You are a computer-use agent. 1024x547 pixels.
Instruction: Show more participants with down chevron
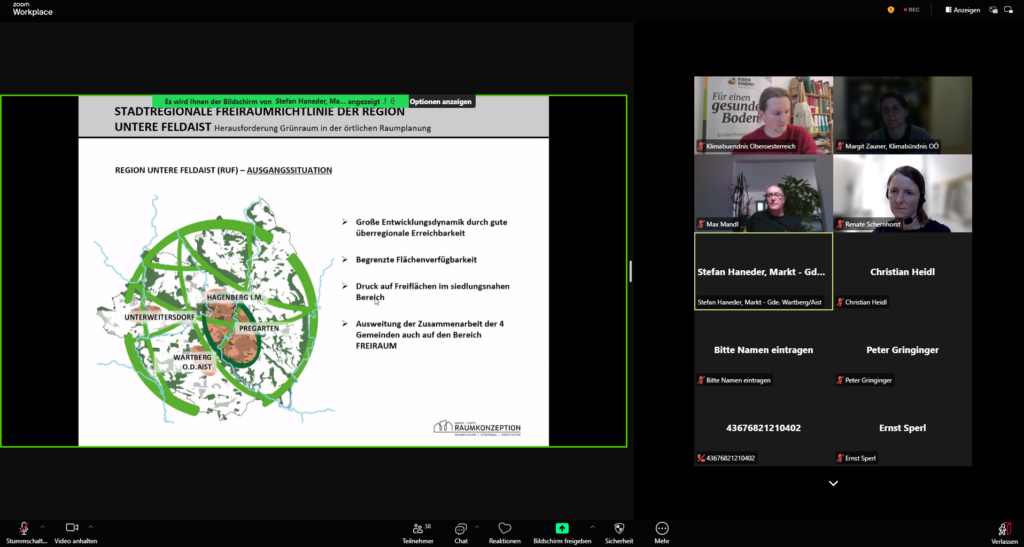[x=833, y=483]
